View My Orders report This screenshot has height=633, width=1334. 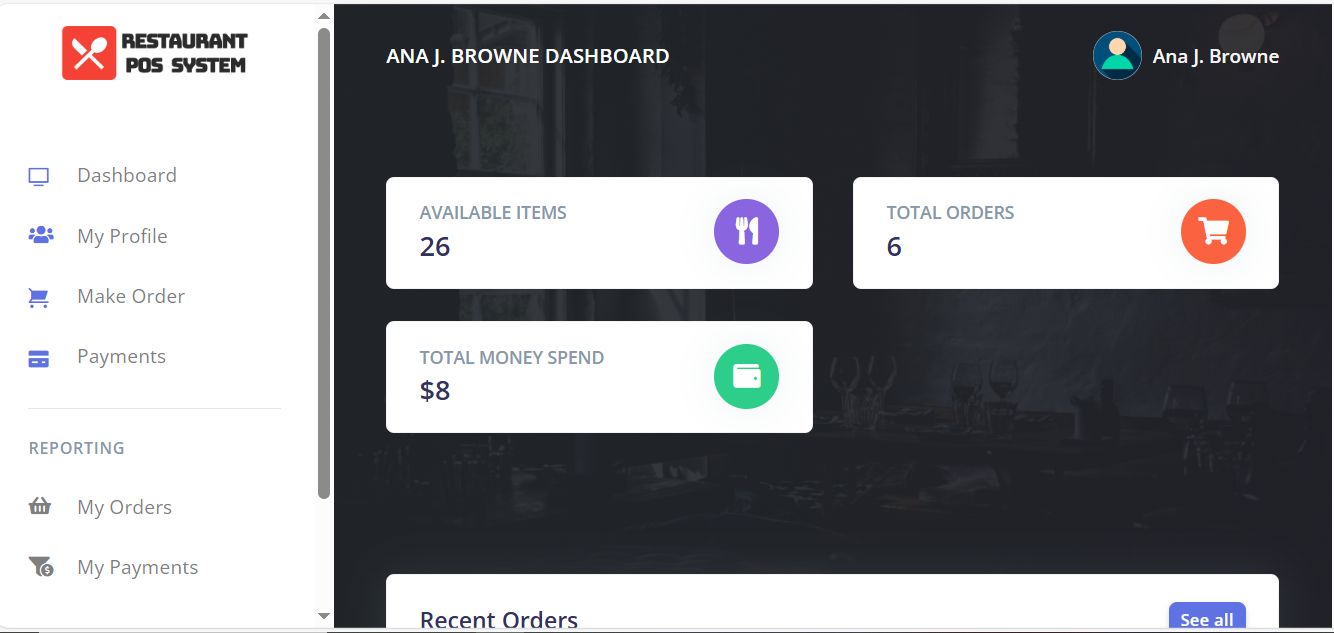(x=124, y=507)
